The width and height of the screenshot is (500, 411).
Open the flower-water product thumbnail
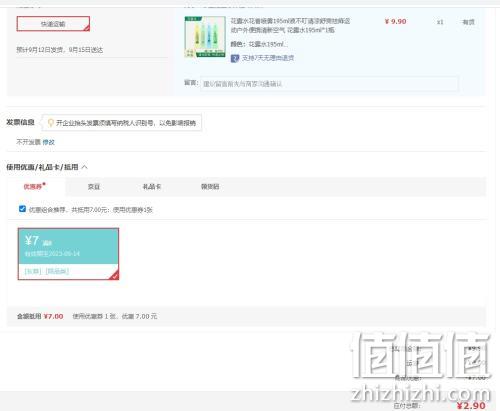[205, 37]
